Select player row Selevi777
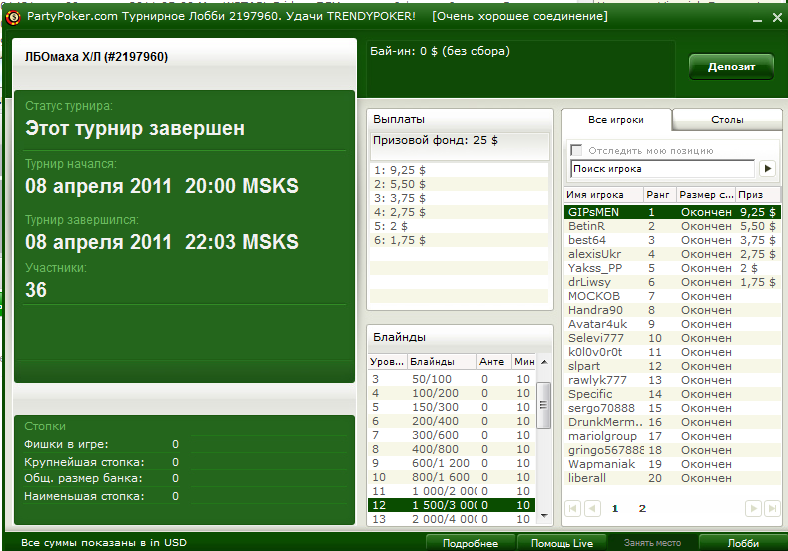This screenshot has width=788, height=551. point(672,338)
